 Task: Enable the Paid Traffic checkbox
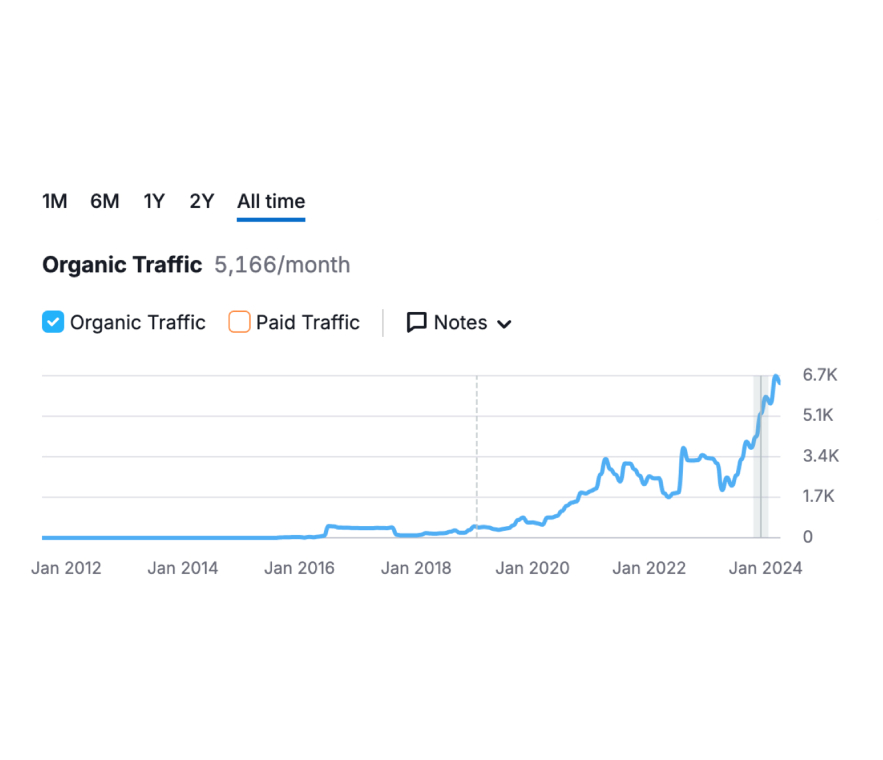click(x=239, y=322)
